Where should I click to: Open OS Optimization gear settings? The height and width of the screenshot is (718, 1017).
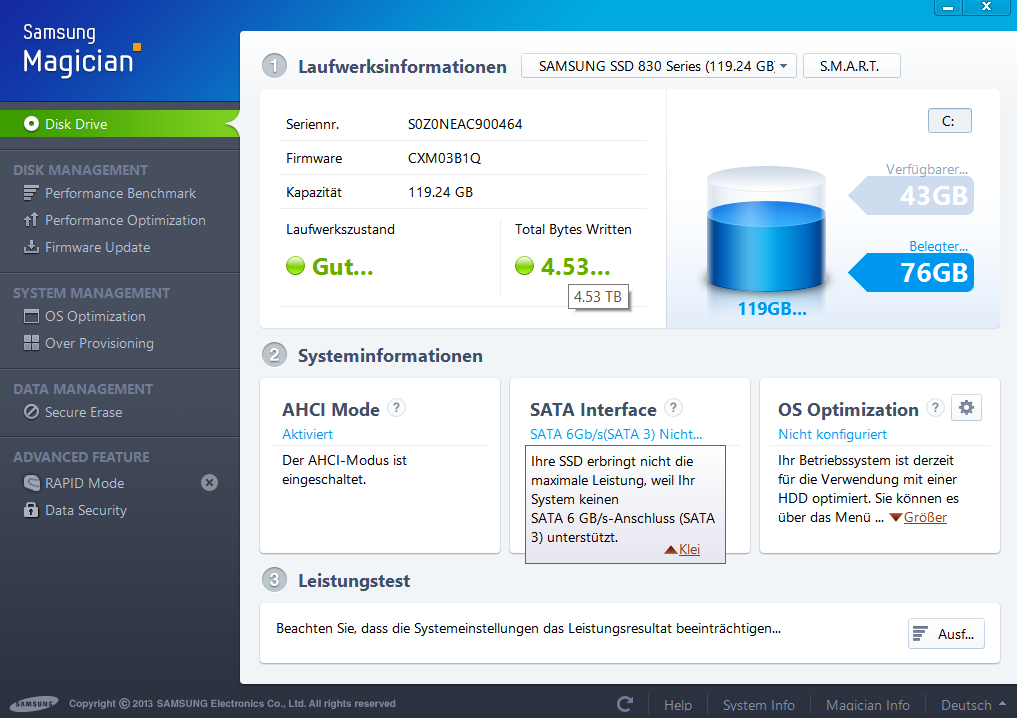966,408
